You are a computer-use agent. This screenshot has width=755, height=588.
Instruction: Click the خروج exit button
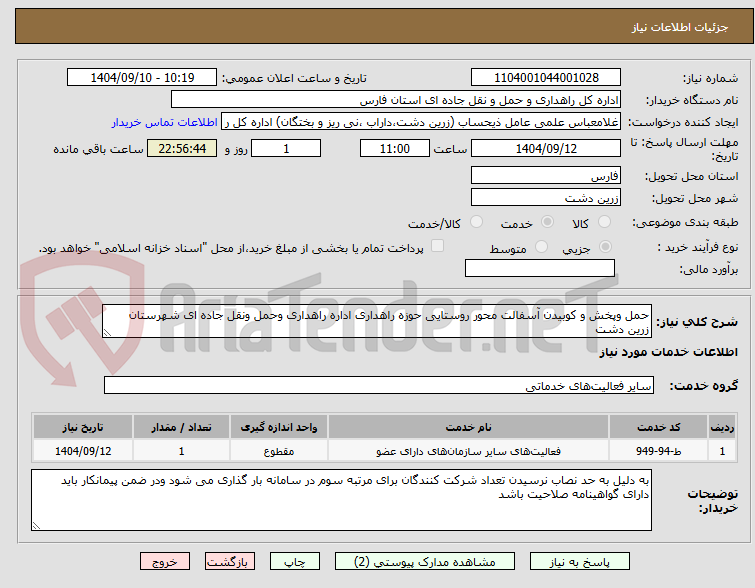[x=165, y=562]
